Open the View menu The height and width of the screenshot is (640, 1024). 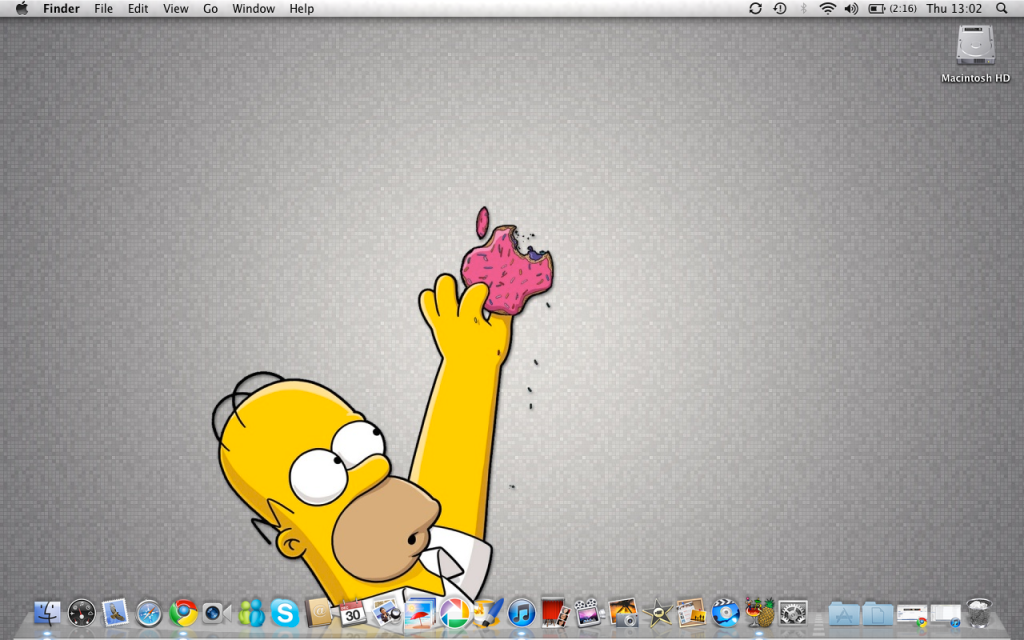pos(176,8)
